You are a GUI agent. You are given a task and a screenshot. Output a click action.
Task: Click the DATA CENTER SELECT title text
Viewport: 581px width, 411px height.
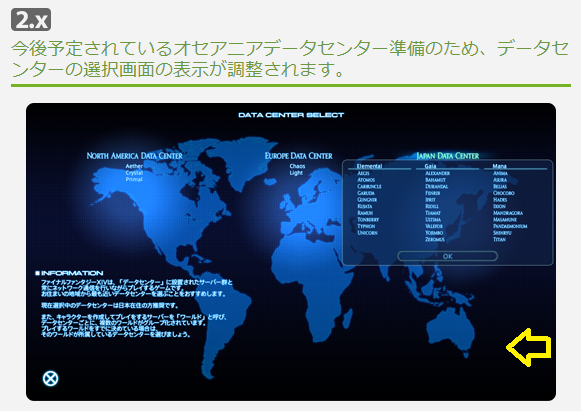(291, 115)
